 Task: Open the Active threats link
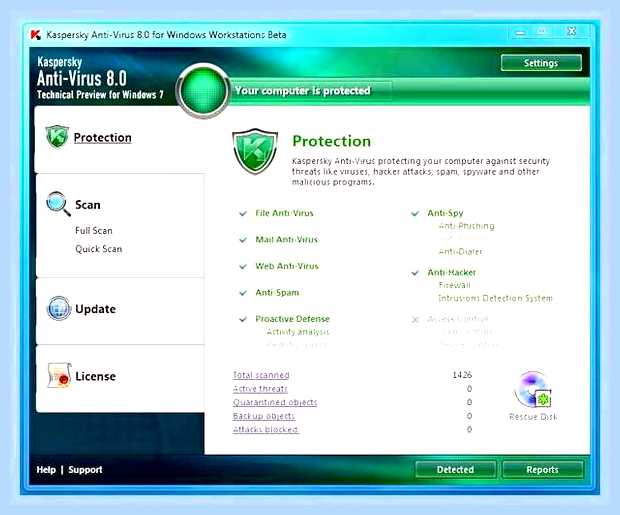pos(260,389)
